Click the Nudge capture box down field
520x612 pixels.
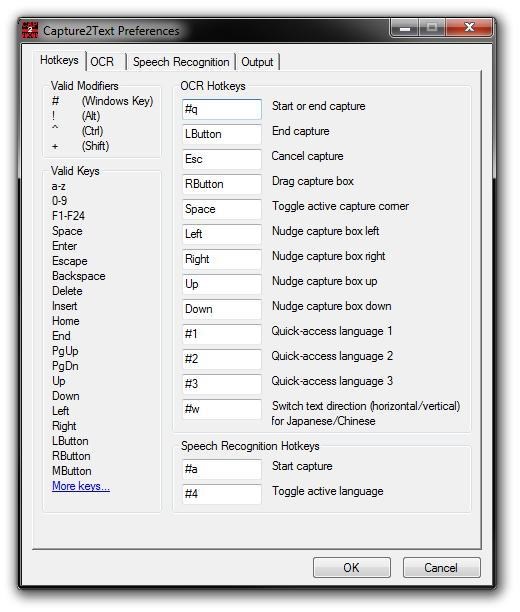click(222, 309)
